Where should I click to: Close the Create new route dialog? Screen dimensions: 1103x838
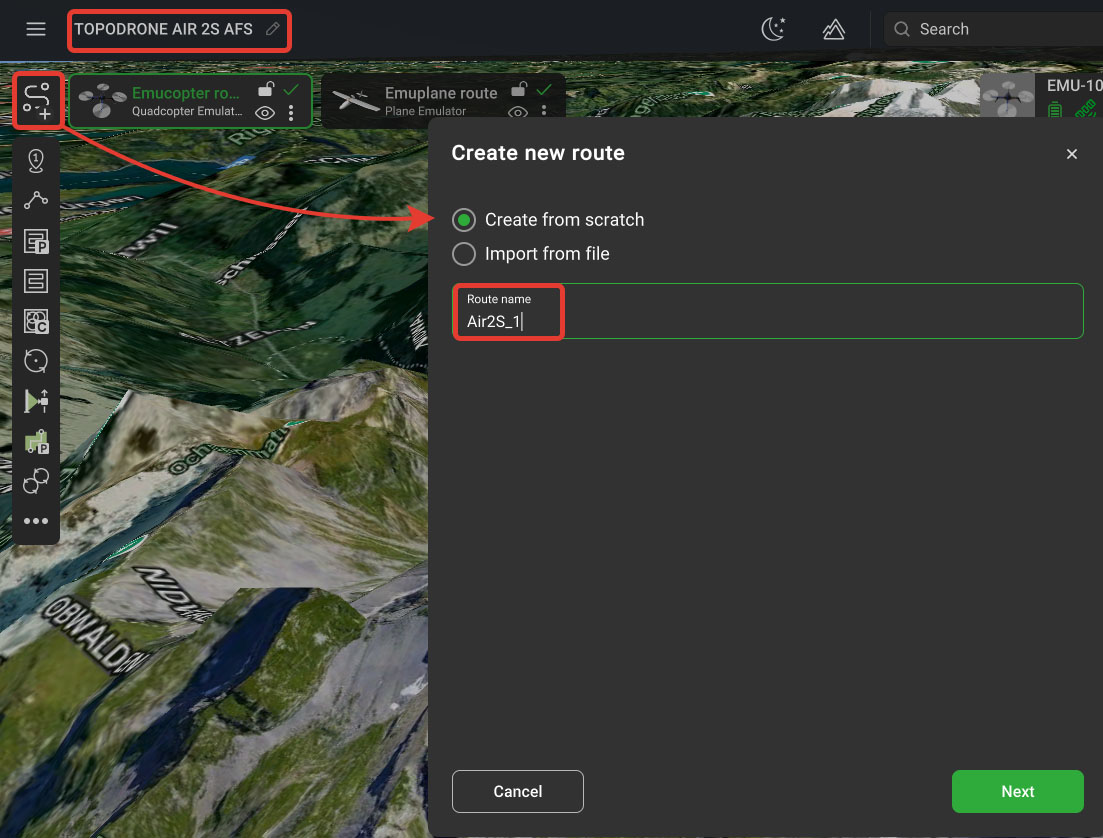(1071, 154)
